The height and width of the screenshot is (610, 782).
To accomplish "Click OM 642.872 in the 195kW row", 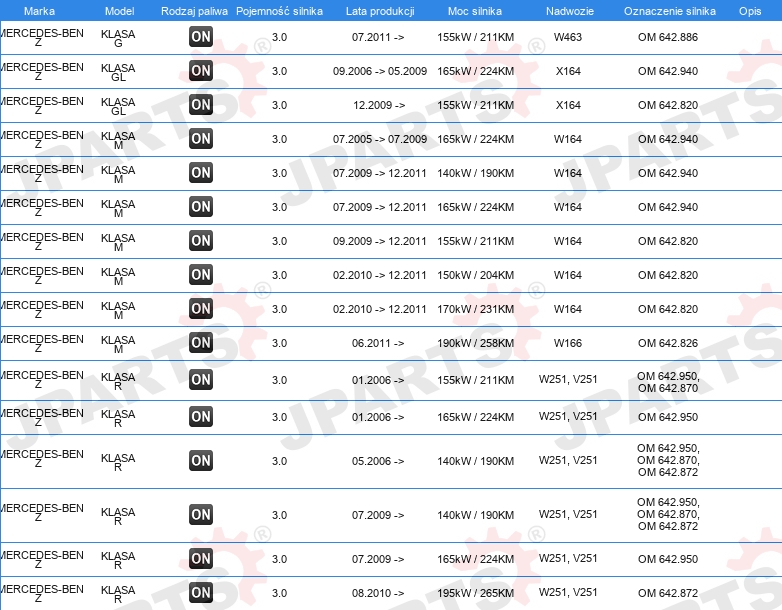I will tap(668, 593).
